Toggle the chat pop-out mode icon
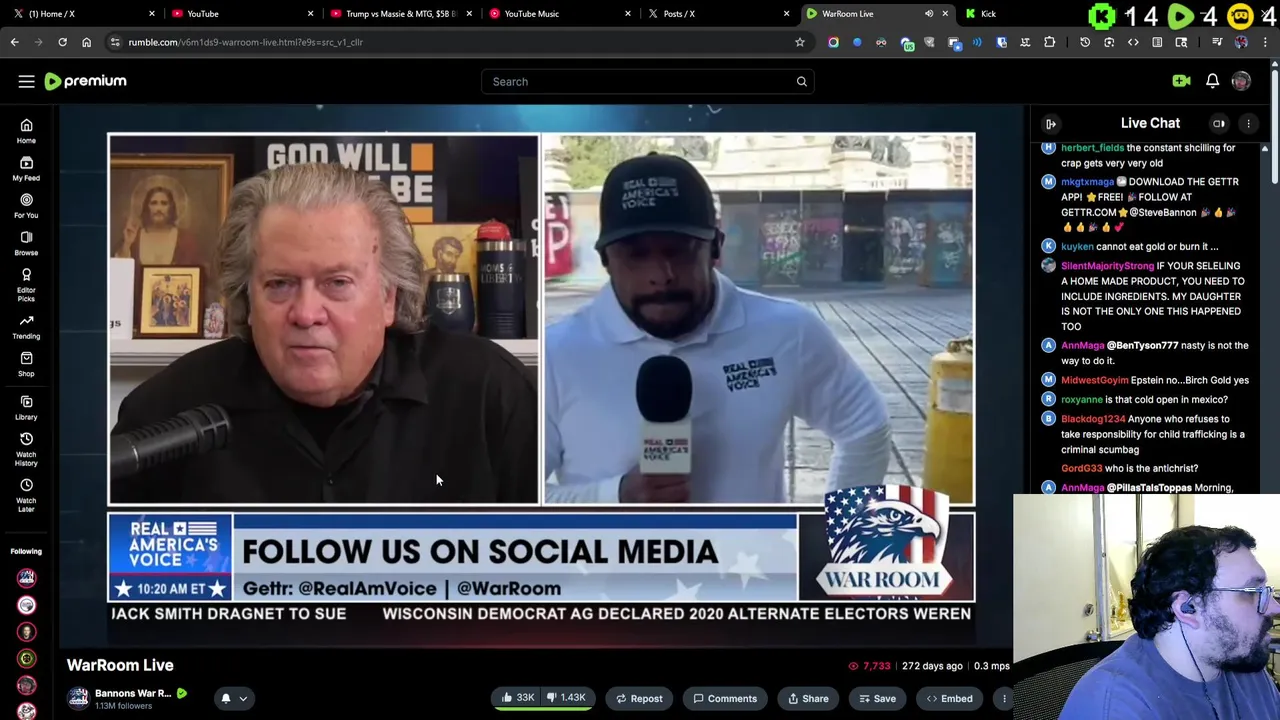 1219,124
